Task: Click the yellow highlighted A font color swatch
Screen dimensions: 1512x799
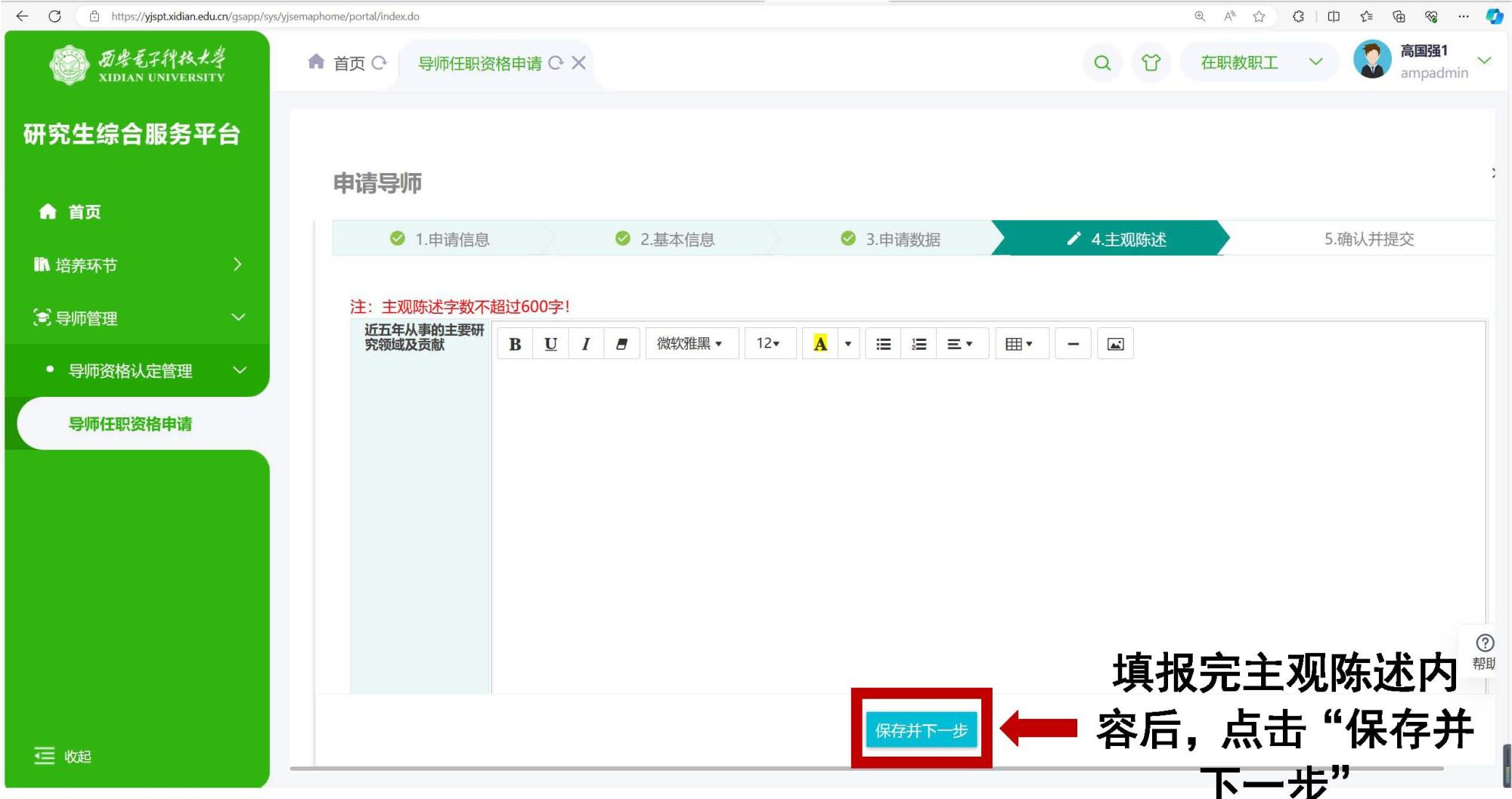Action: coord(820,344)
